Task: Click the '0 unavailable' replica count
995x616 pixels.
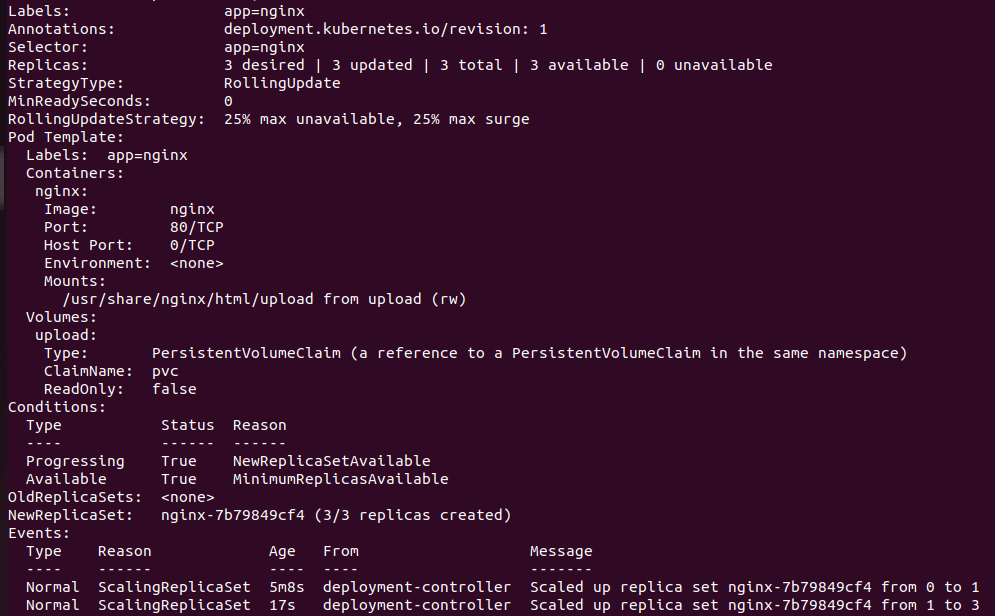Action: pos(714,65)
